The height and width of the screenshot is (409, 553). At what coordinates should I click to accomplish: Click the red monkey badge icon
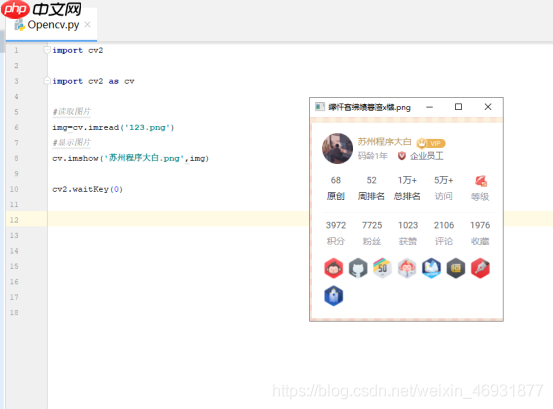pyautogui.click(x=333, y=268)
